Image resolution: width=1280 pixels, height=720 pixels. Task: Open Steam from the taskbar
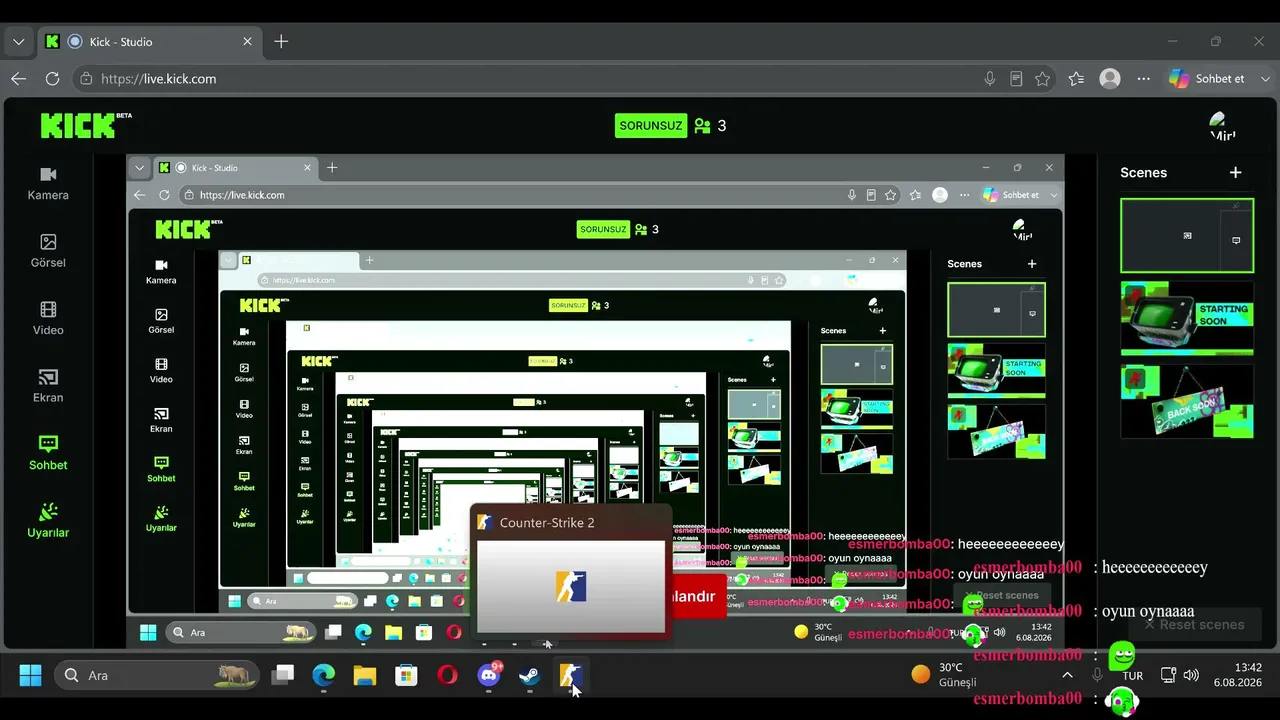[x=529, y=675]
